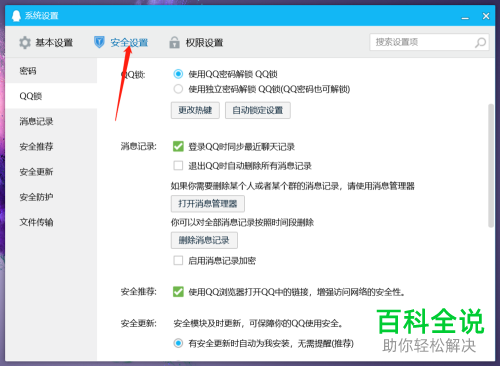Choose 使用独立密码解锁 QQ锁 radio option

coord(178,89)
